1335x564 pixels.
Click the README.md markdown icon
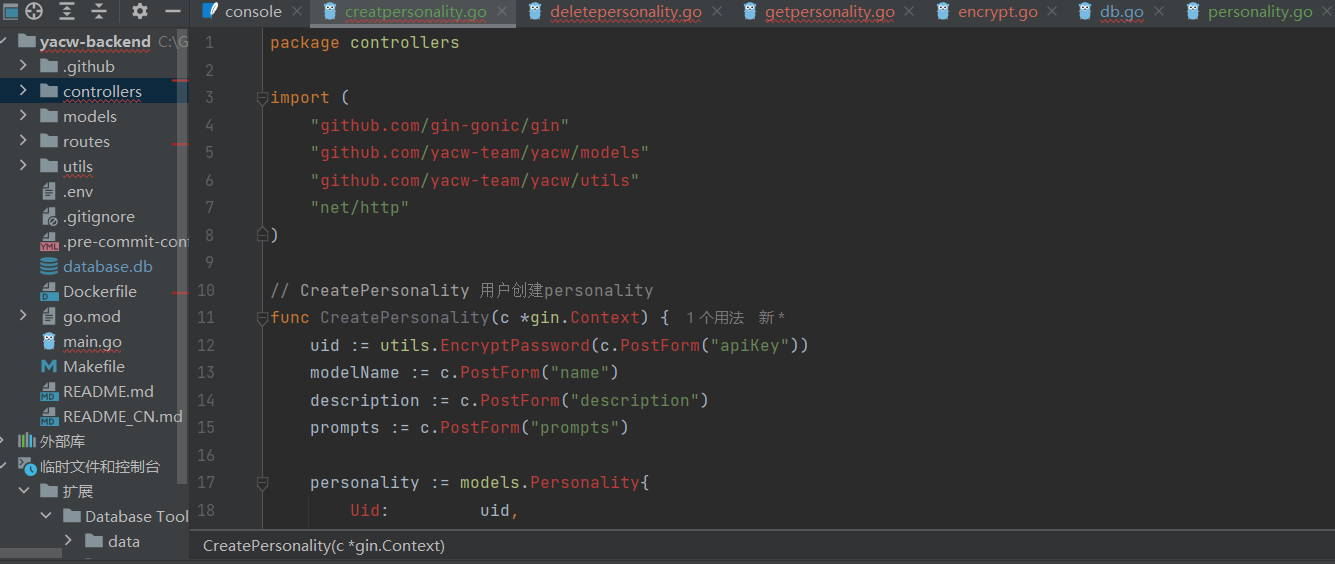pos(49,392)
